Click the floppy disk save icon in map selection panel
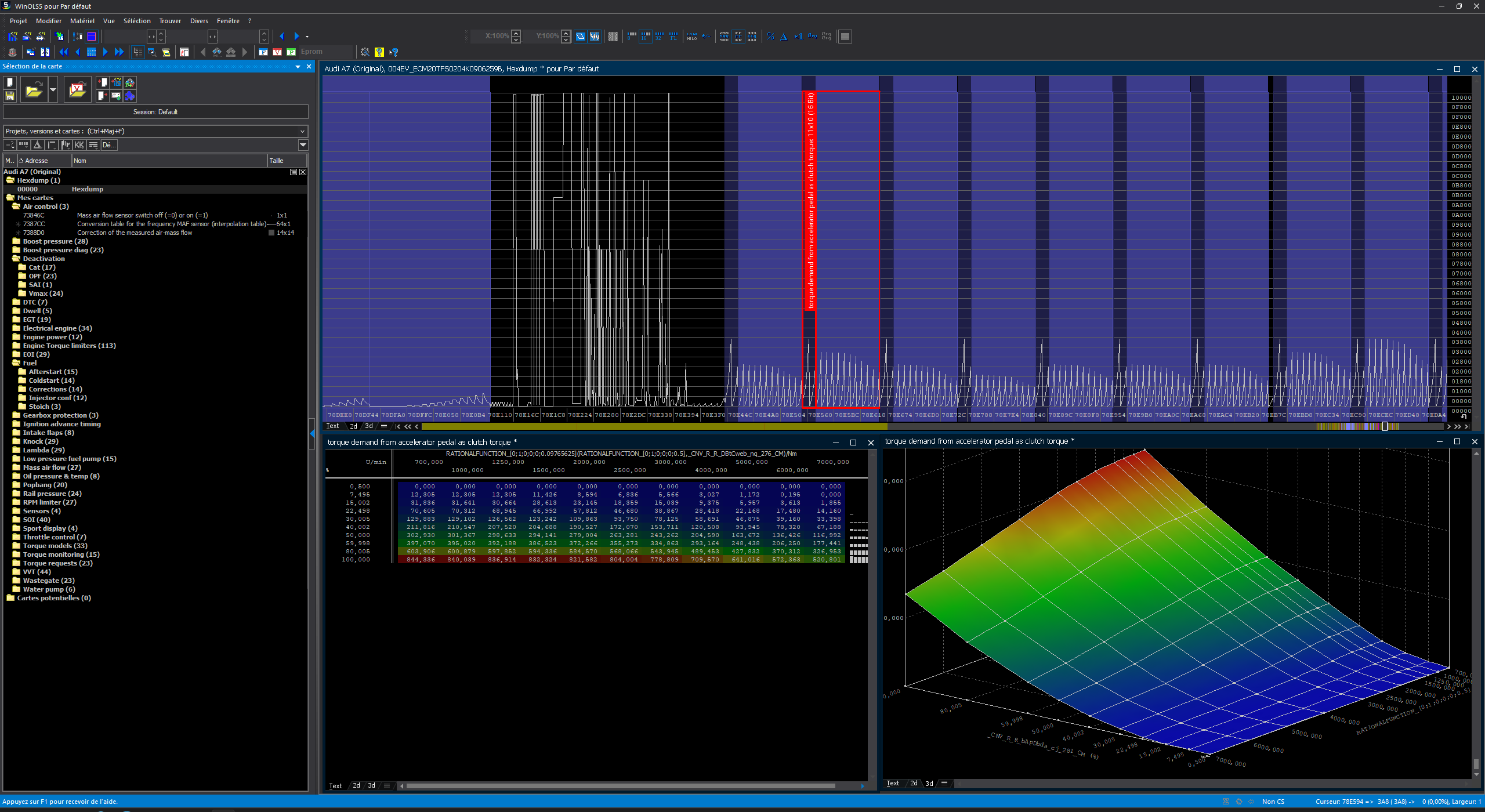1485x812 pixels. pos(10,96)
